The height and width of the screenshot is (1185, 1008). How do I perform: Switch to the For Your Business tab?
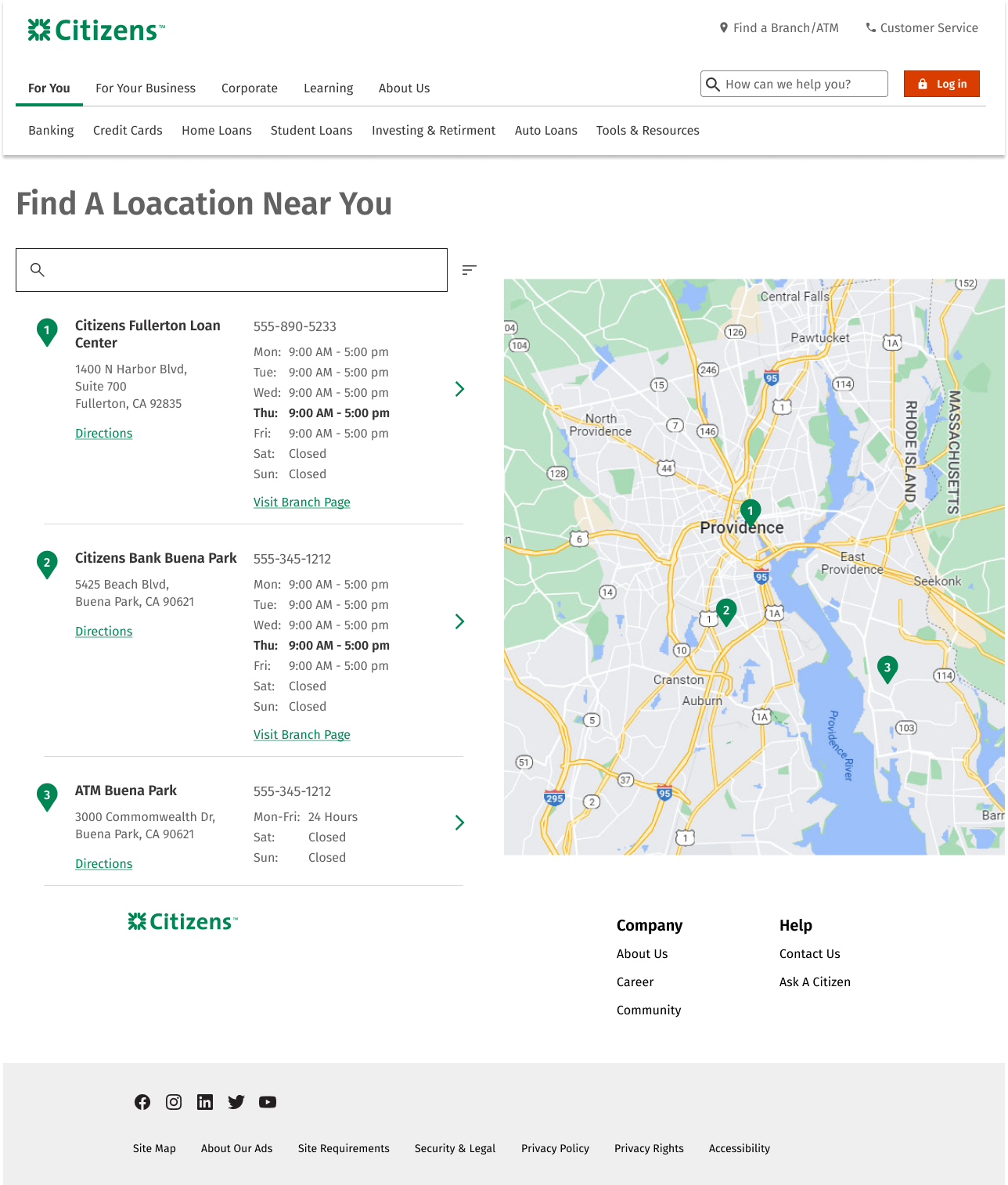[146, 88]
